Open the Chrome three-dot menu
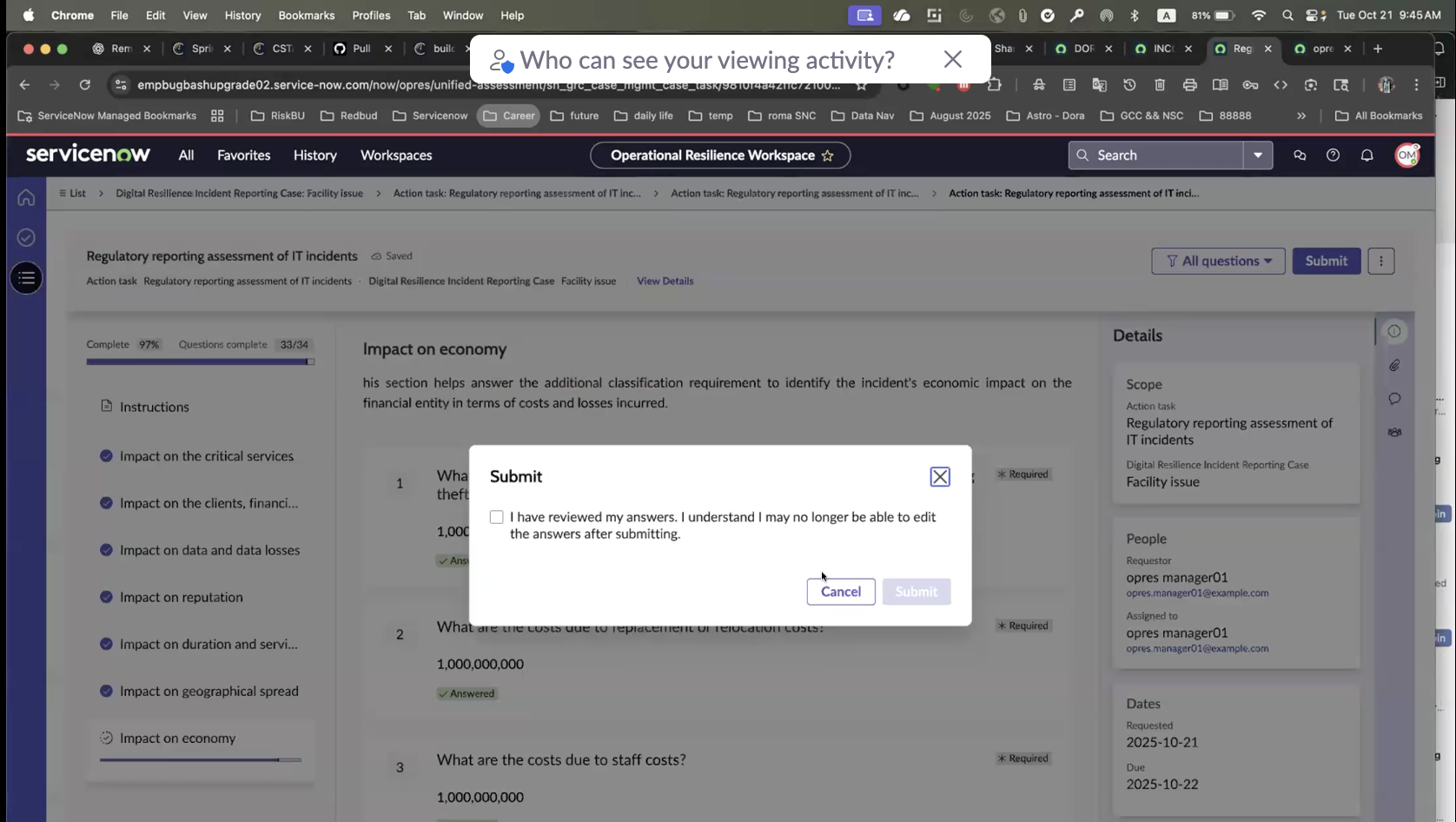 (x=1416, y=84)
